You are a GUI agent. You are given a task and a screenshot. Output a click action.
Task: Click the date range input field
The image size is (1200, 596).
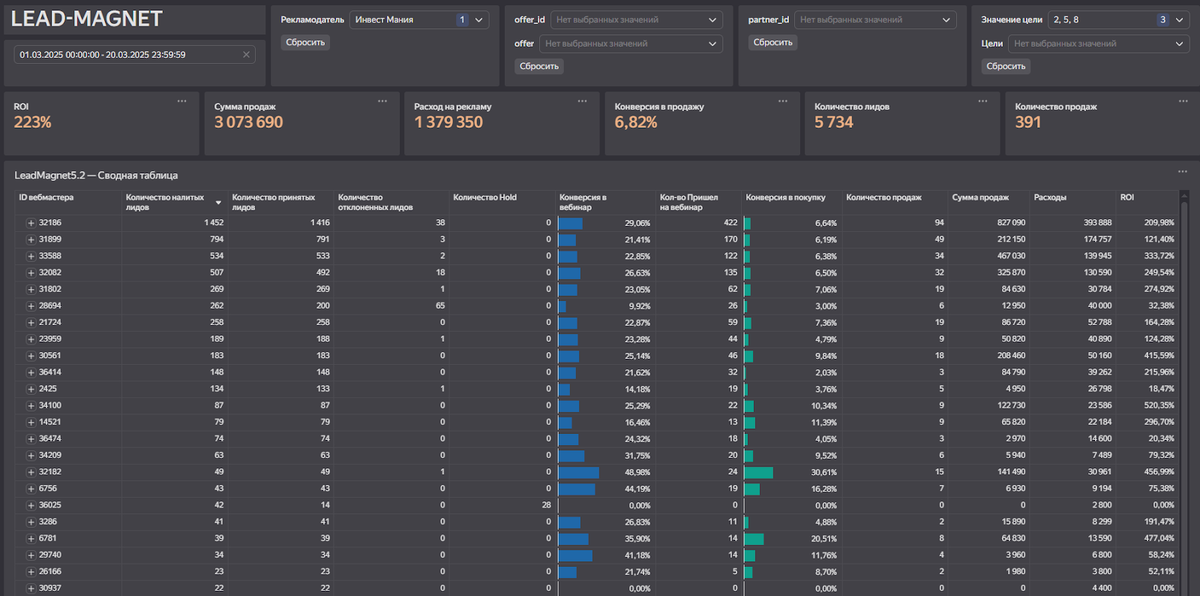click(134, 54)
